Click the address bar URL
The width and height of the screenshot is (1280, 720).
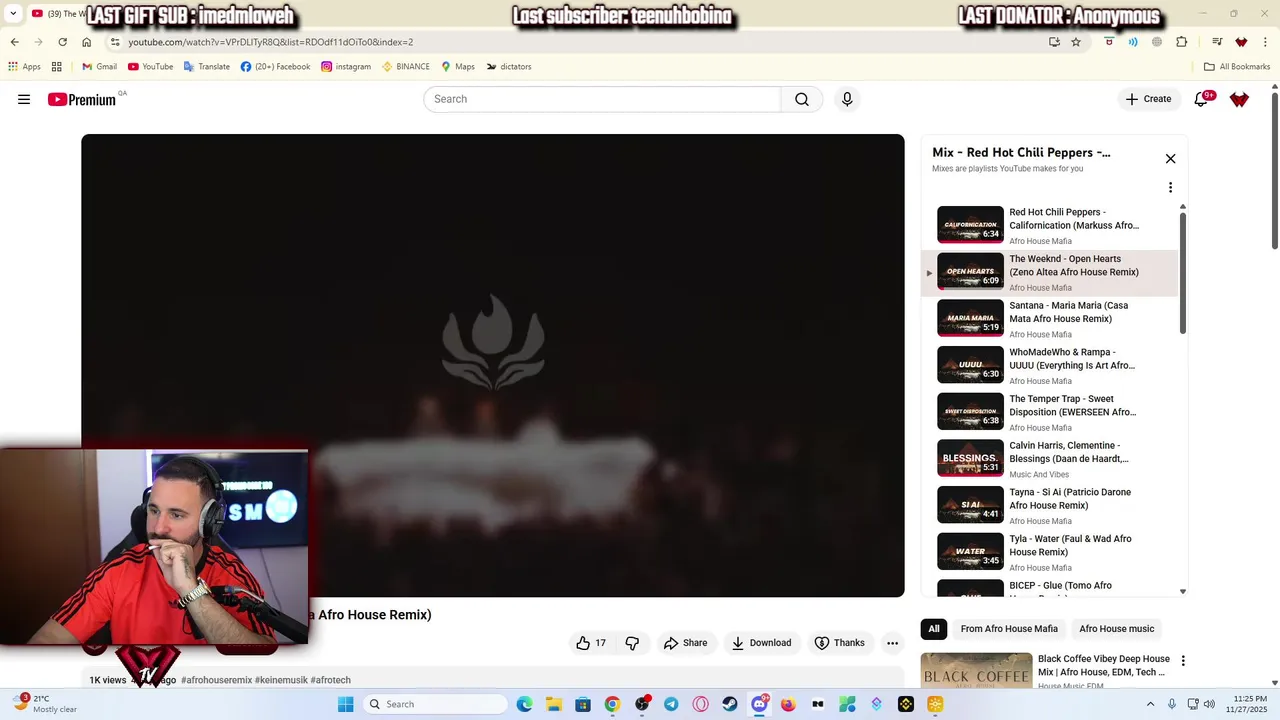coord(270,42)
